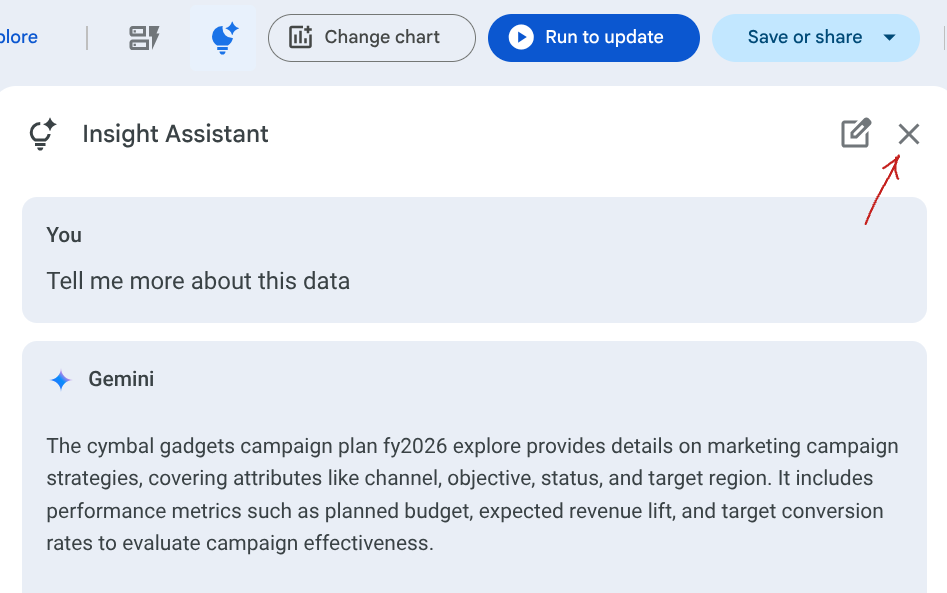Viewport: 947px width, 593px height.
Task: Click the chart icon in Change chart
Action: (300, 38)
